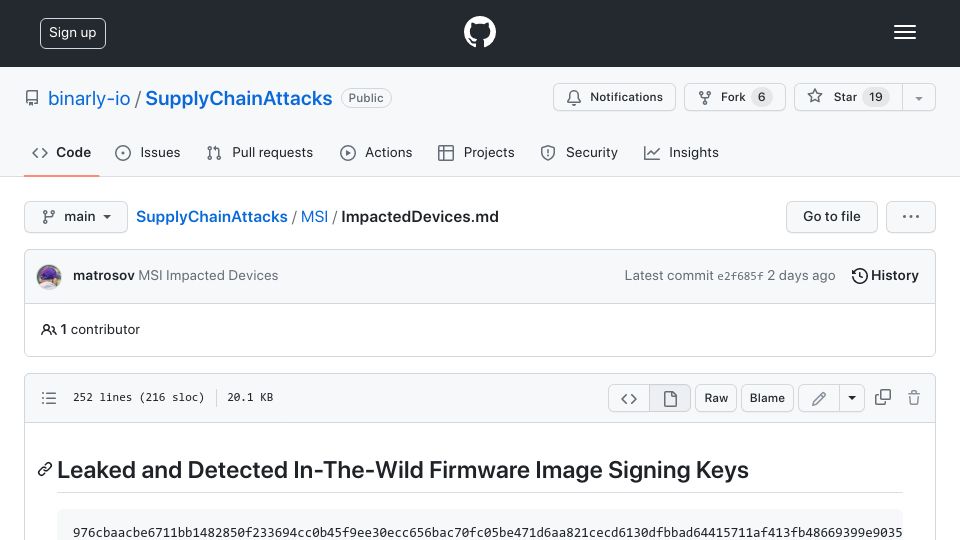Click the Notifications bell button

point(614,97)
